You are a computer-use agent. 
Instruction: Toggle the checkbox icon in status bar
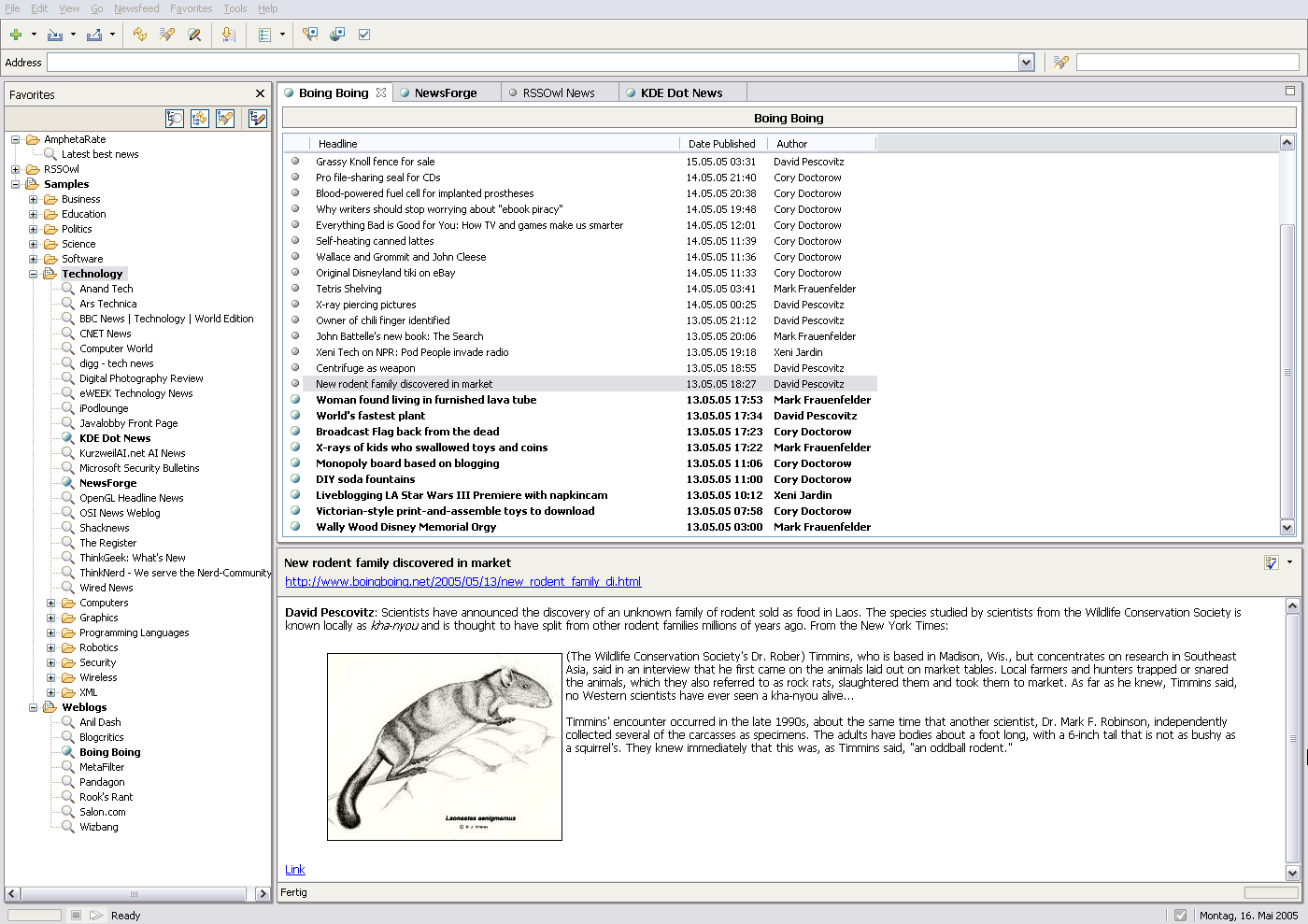(1181, 916)
